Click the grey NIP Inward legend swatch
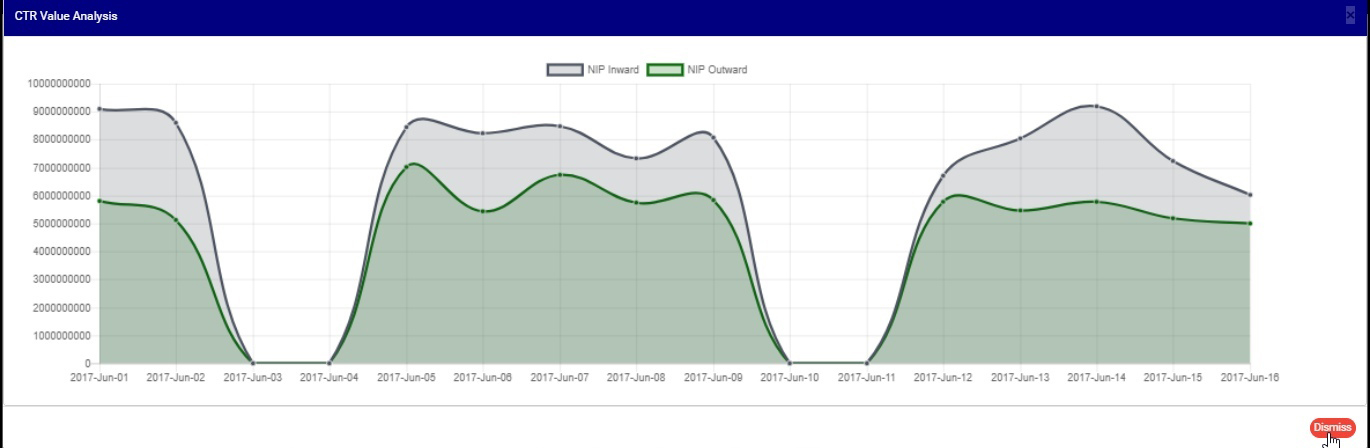The height and width of the screenshot is (448, 1370). (564, 70)
